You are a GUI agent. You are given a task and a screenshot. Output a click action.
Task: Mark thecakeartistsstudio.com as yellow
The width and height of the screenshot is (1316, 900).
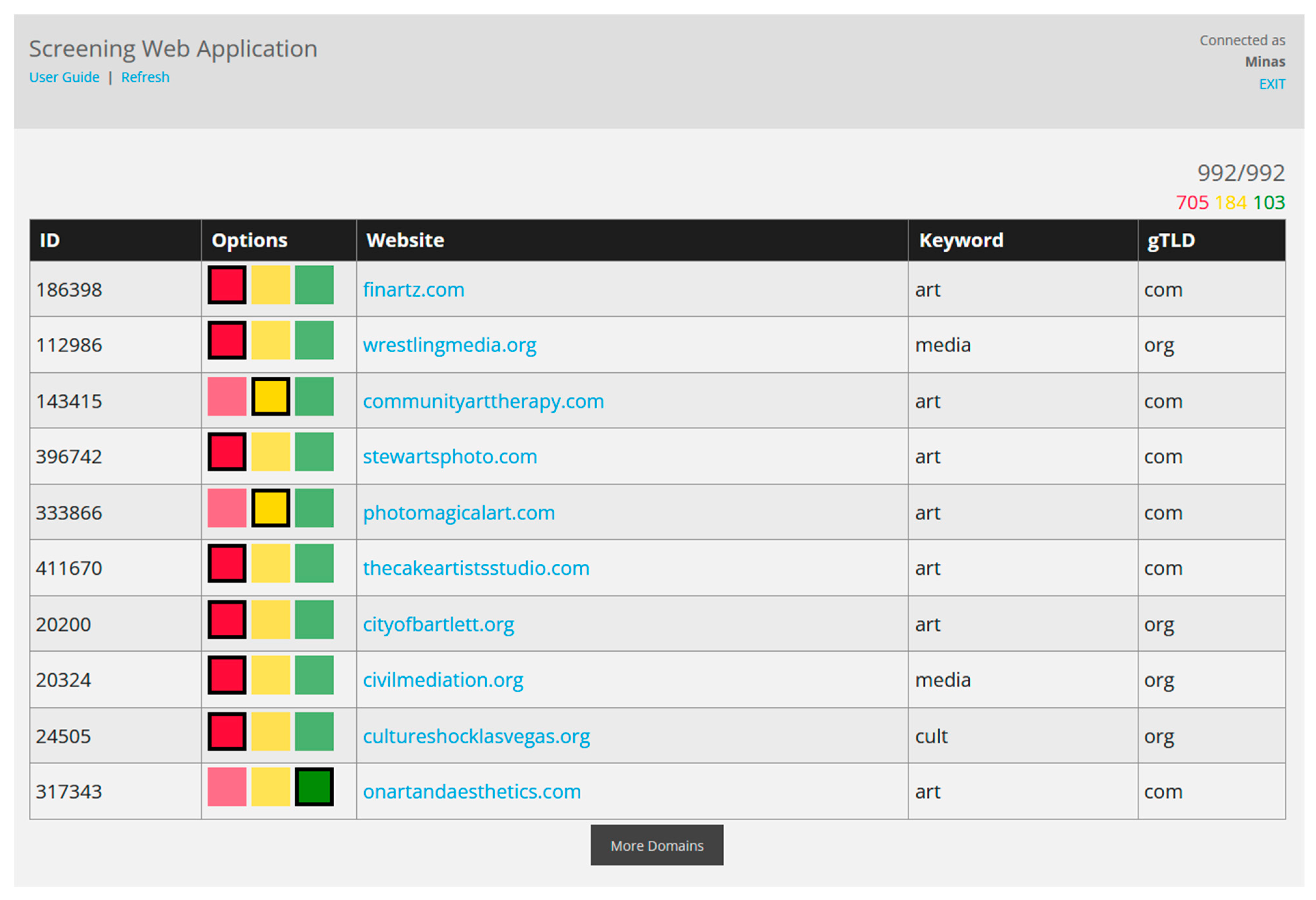pos(270,564)
